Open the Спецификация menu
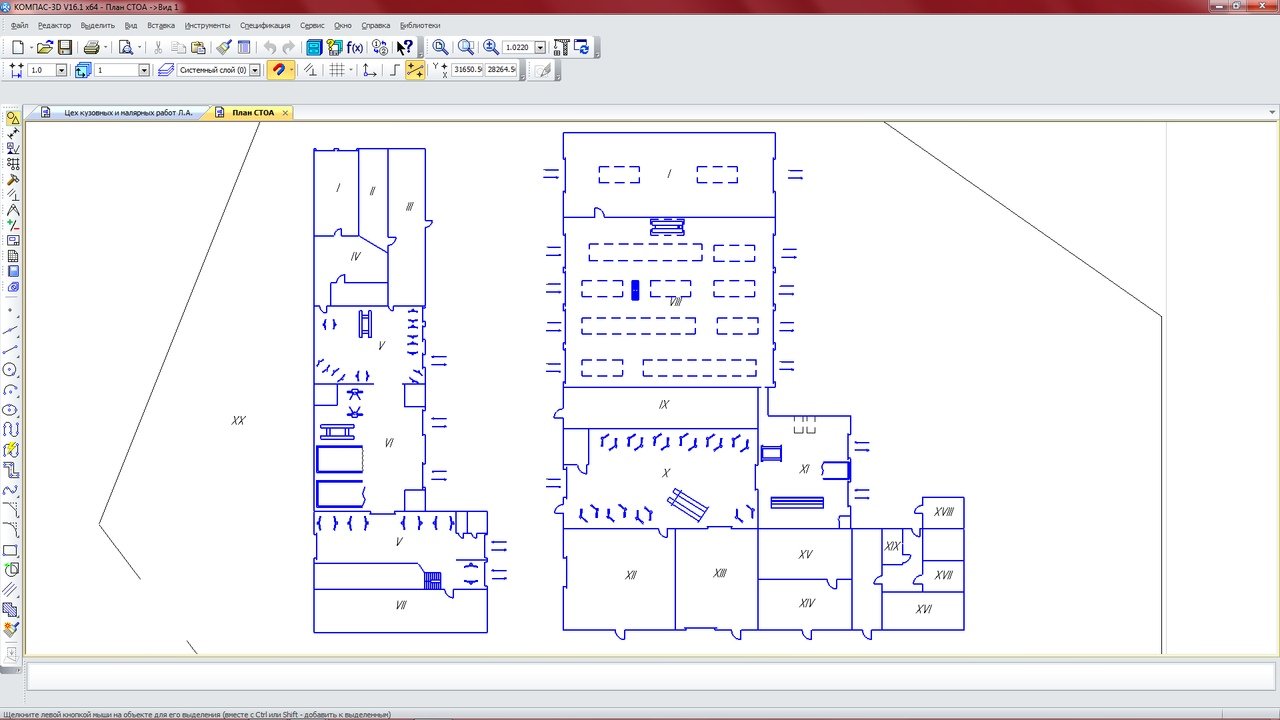 point(265,25)
